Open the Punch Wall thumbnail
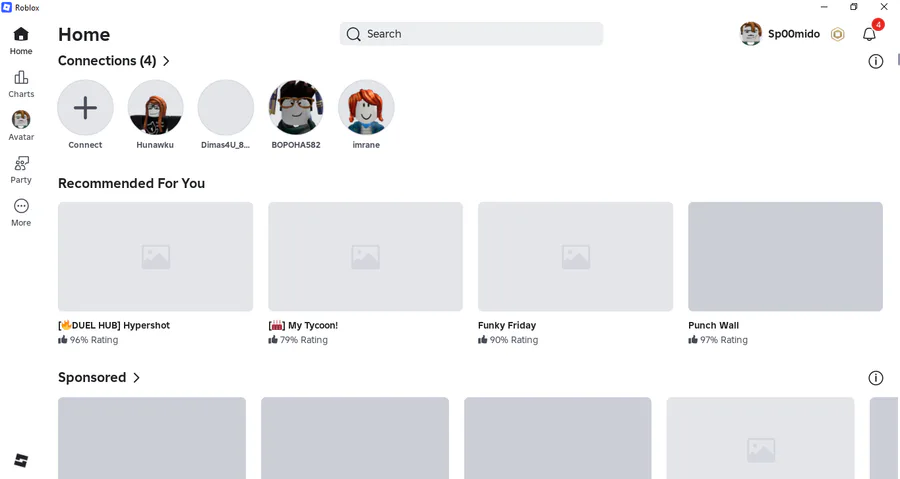 point(786,256)
